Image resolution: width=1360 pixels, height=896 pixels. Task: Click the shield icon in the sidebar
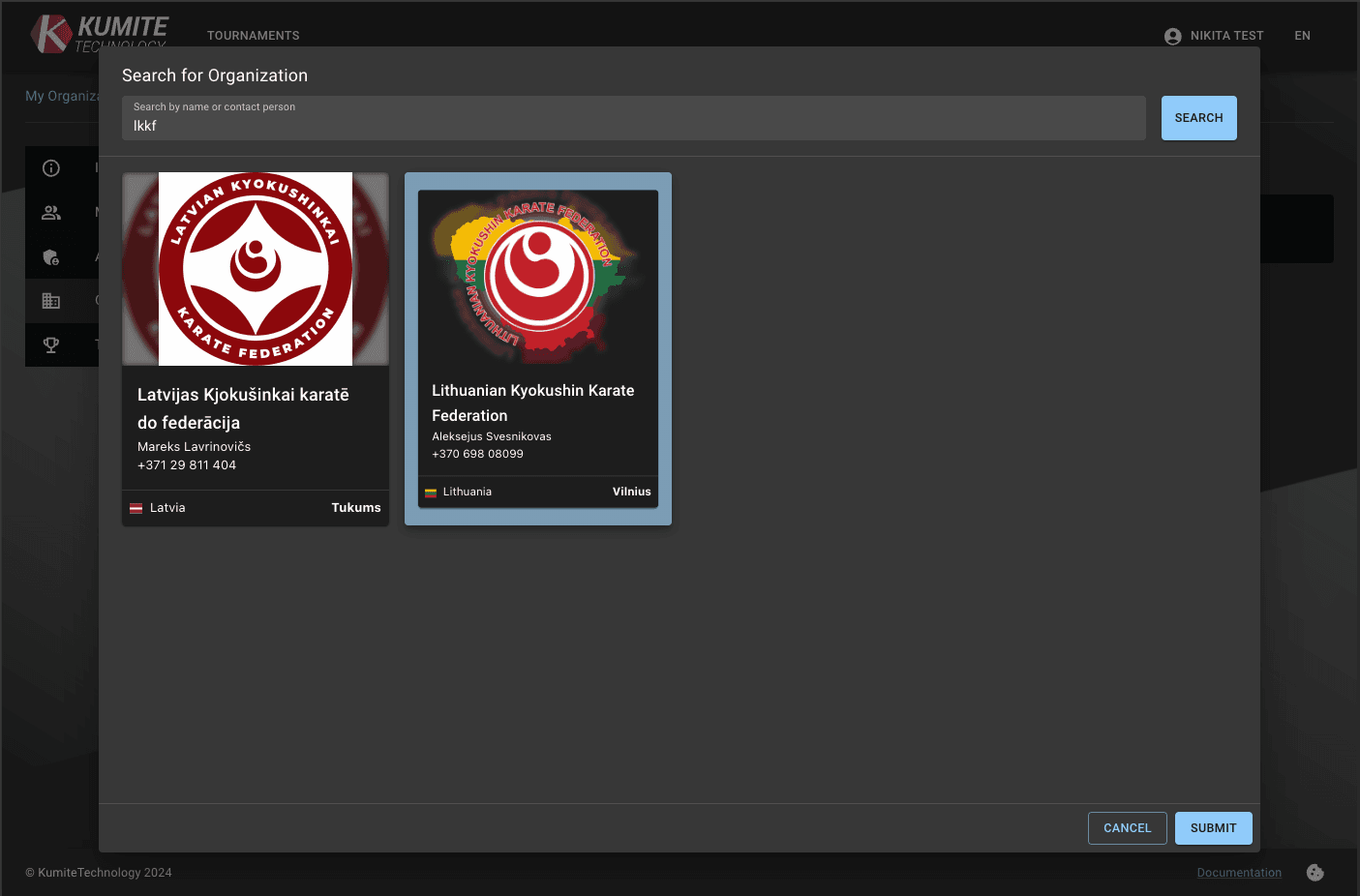tap(50, 257)
